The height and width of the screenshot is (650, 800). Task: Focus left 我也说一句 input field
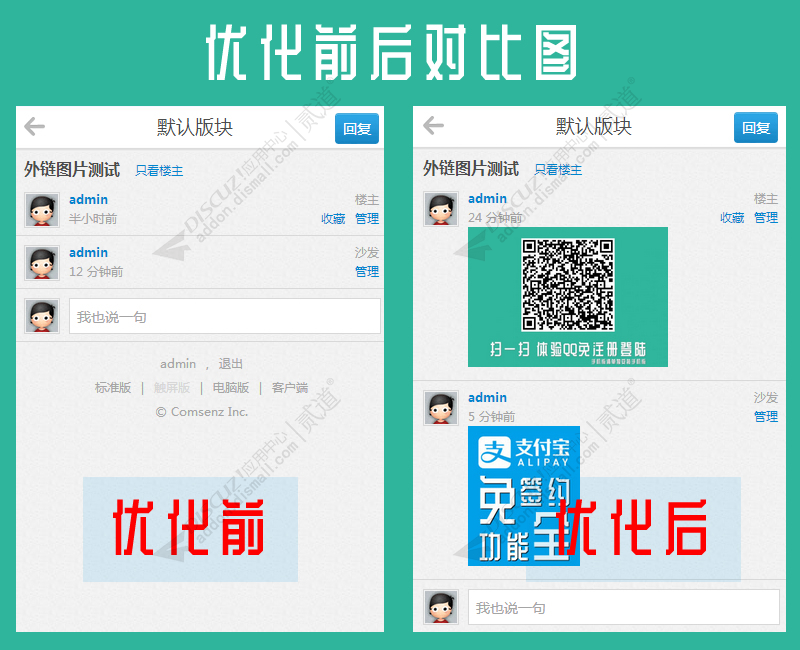coord(224,316)
